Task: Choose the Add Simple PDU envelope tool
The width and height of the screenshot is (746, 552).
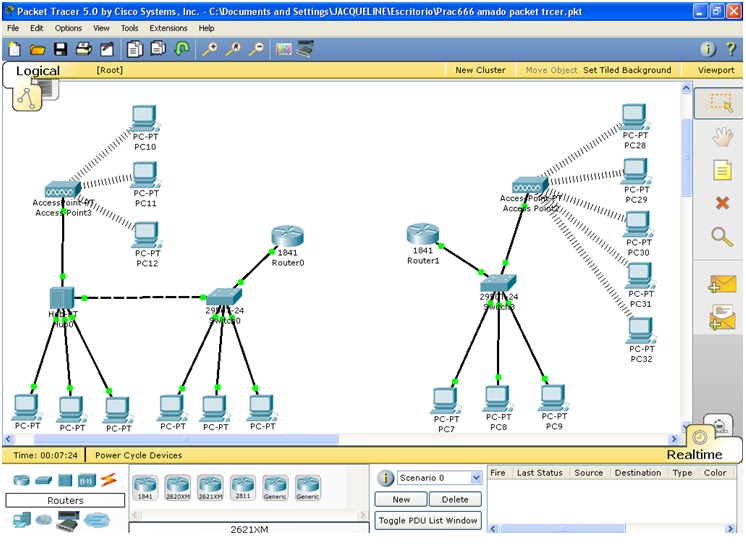Action: 722,284
